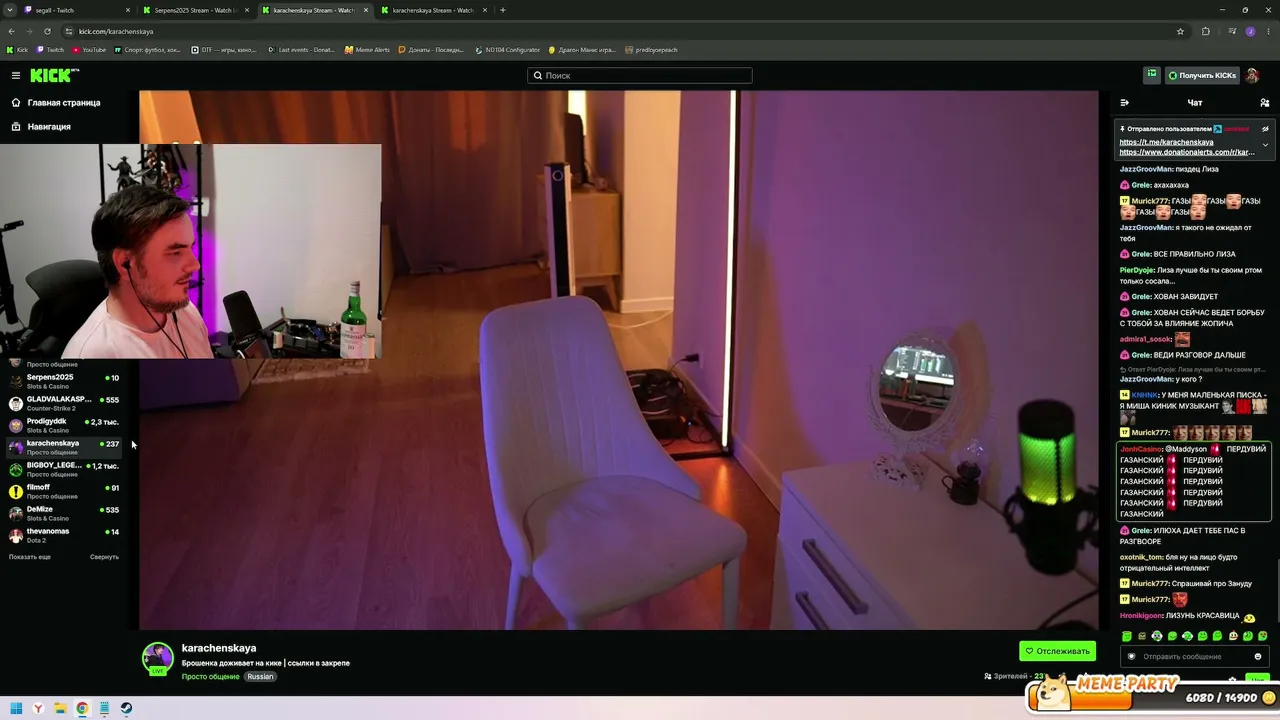This screenshot has height=720, width=1280.
Task: Click admiral_sosok username in chat
Action: click(x=1146, y=340)
